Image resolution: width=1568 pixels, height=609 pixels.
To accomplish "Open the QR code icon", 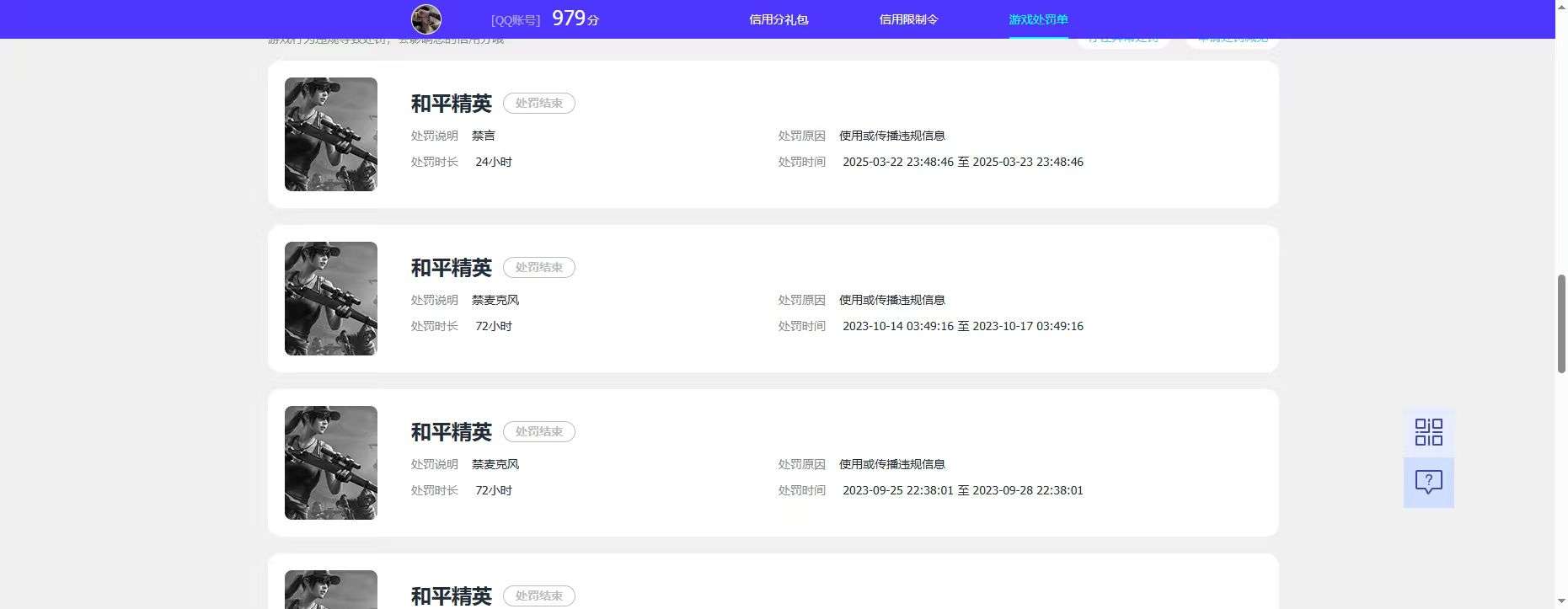I will 1428,432.
